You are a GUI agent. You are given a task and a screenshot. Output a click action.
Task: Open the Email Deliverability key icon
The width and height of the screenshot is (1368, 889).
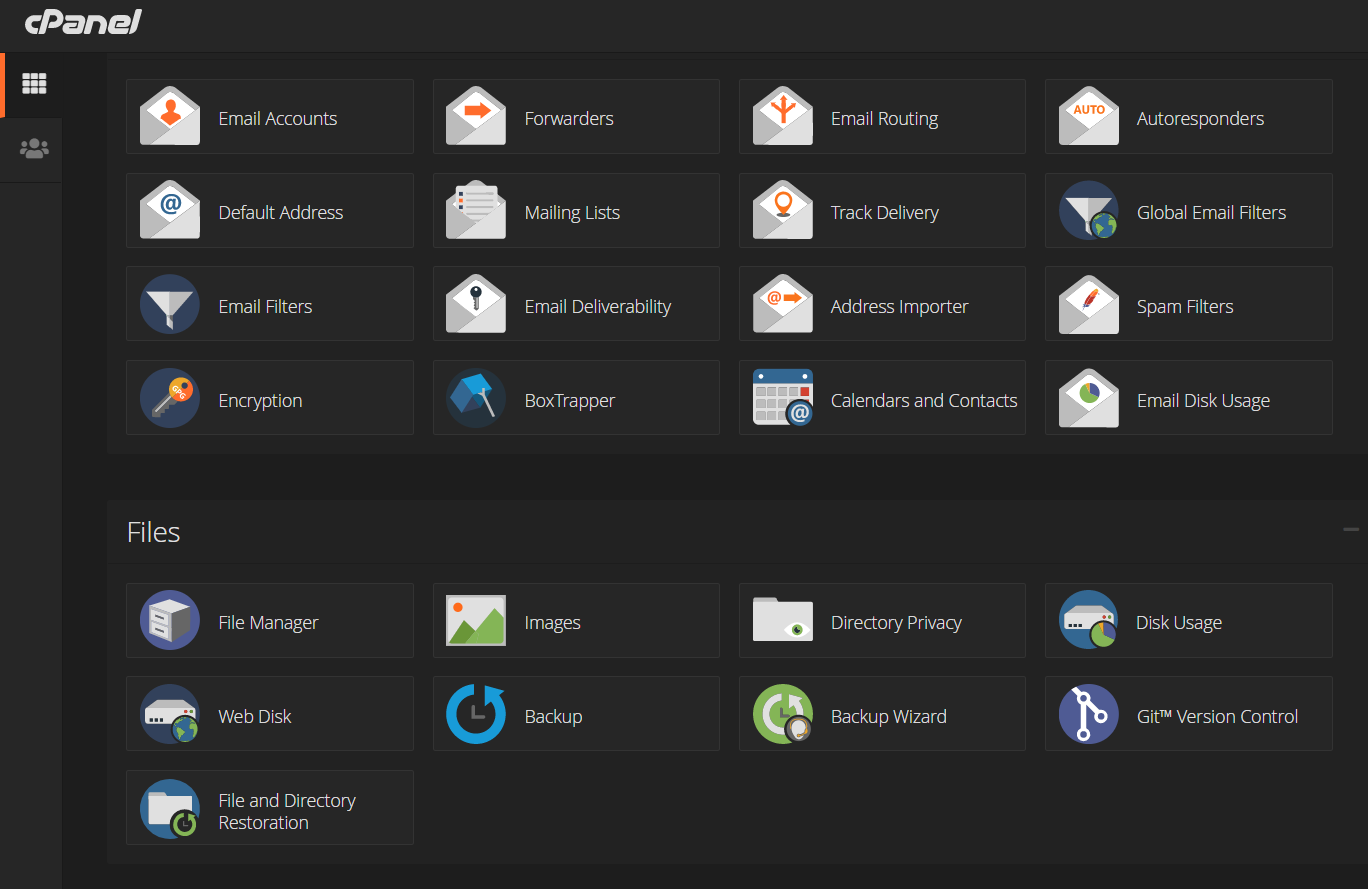click(476, 305)
